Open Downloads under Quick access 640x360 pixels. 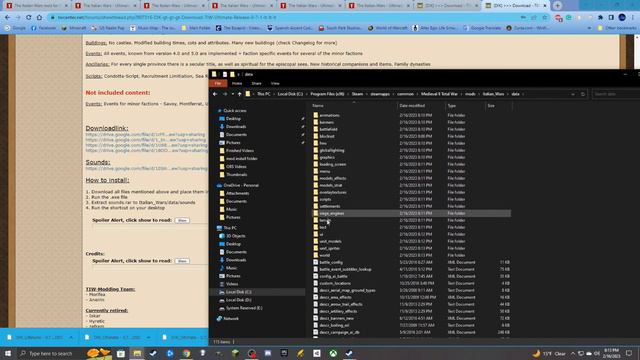pyautogui.click(x=236, y=127)
